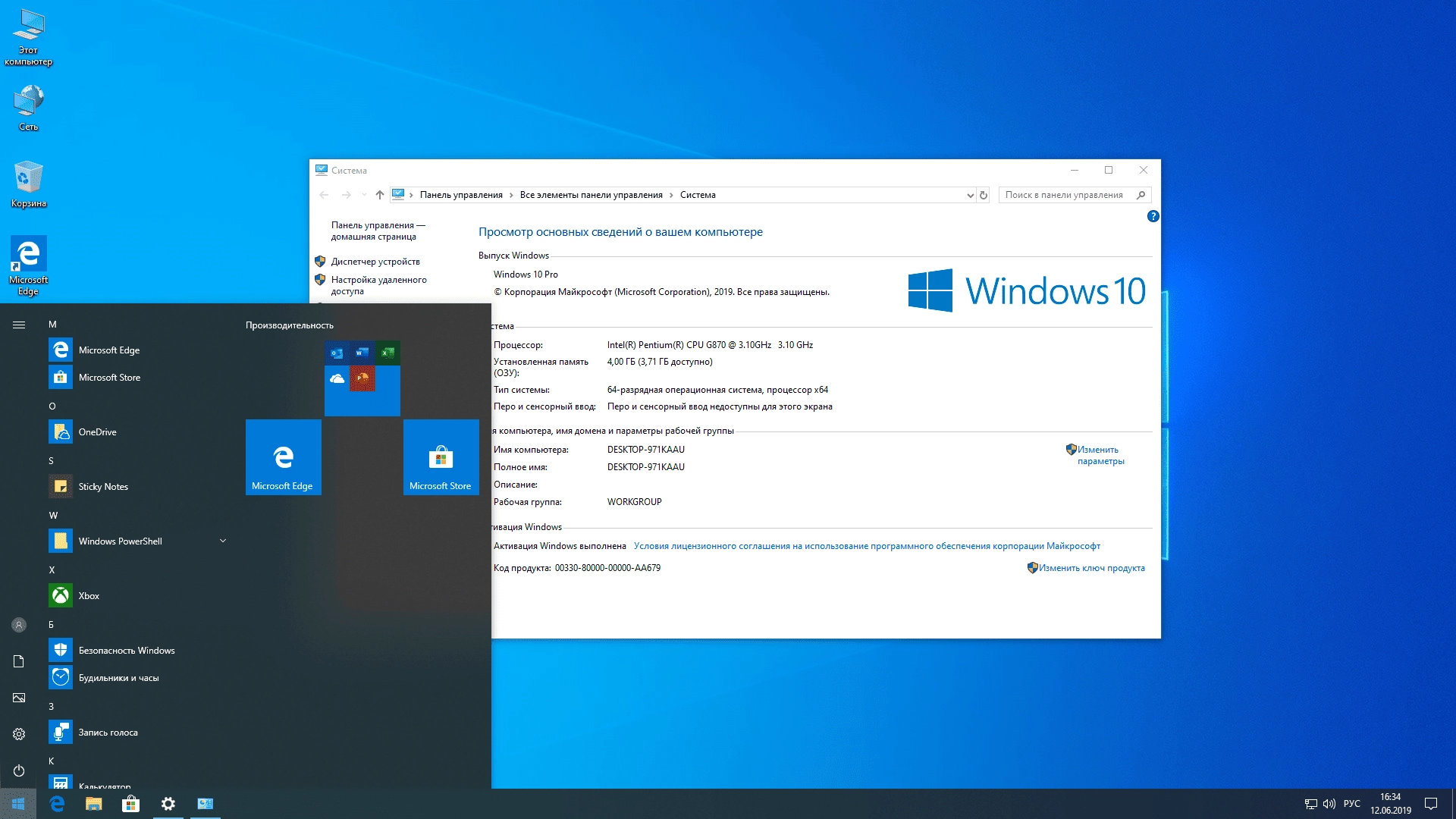Screen dimensions: 1456x819
Task: Click breadcrumb arrow after Панель управления
Action: coord(511,196)
